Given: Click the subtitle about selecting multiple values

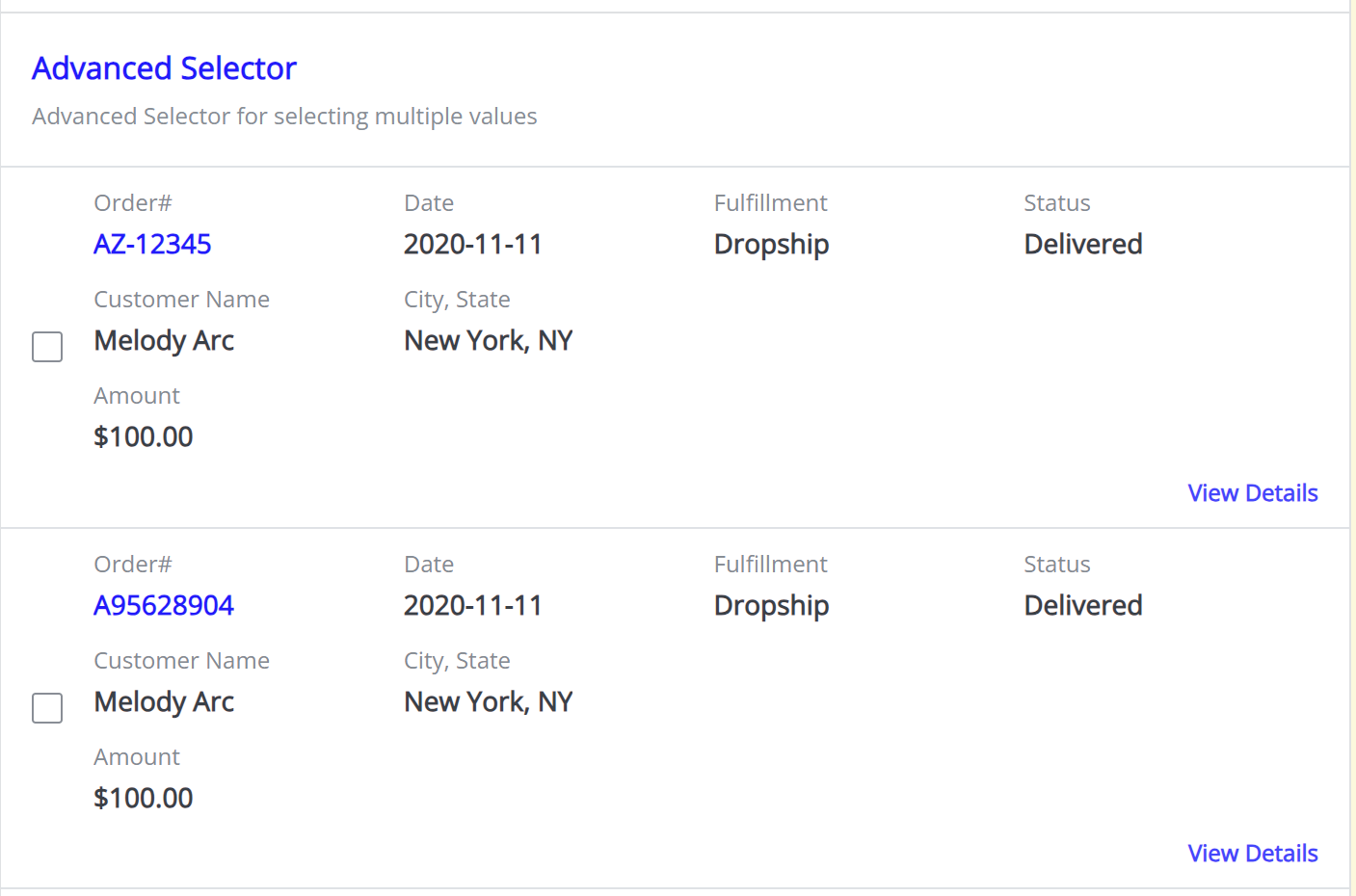Looking at the screenshot, I should click(x=284, y=117).
